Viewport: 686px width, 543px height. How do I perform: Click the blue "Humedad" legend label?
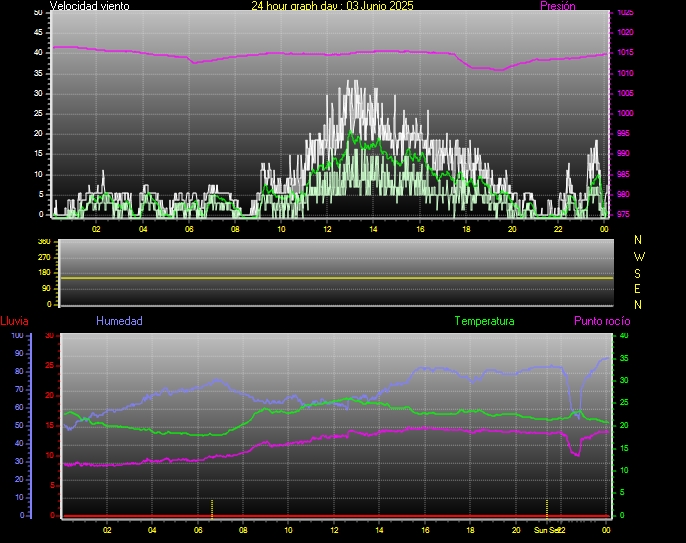point(119,321)
